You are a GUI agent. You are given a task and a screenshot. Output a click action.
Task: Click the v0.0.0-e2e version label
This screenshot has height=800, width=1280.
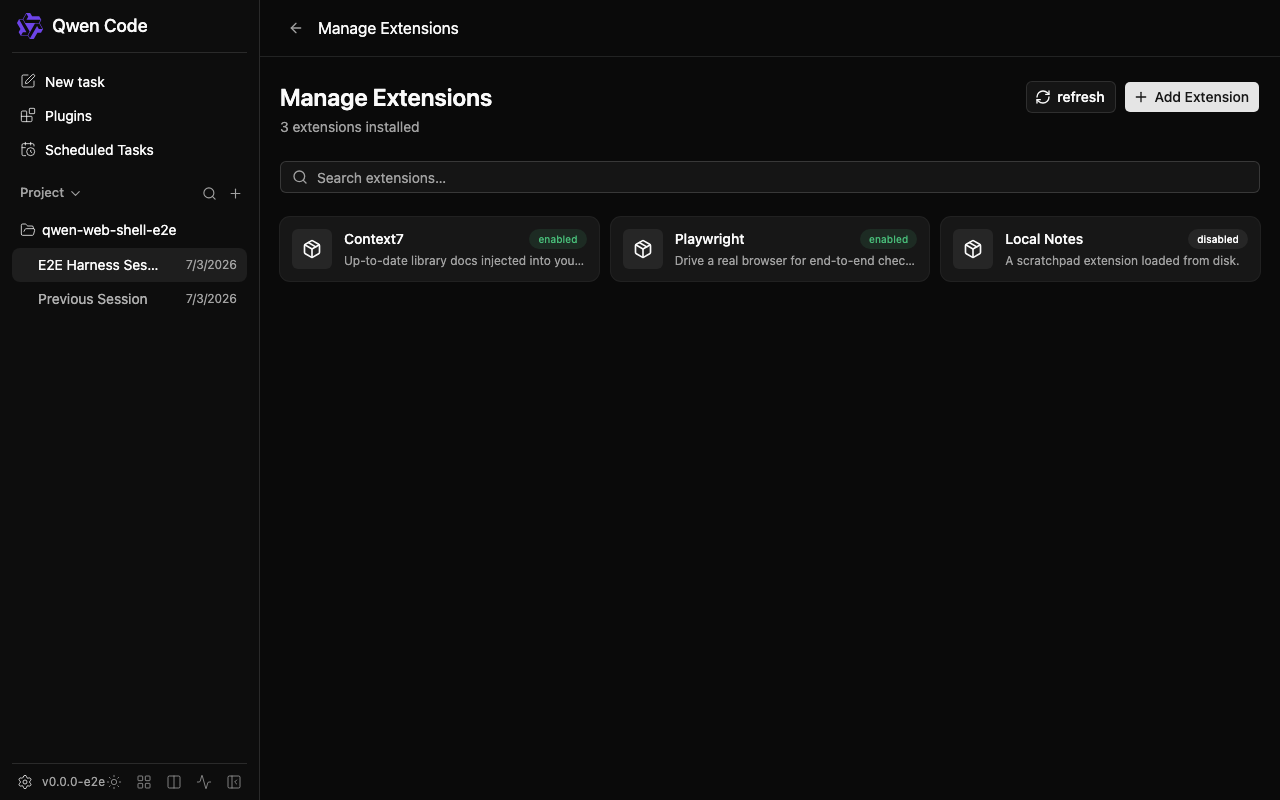click(73, 782)
